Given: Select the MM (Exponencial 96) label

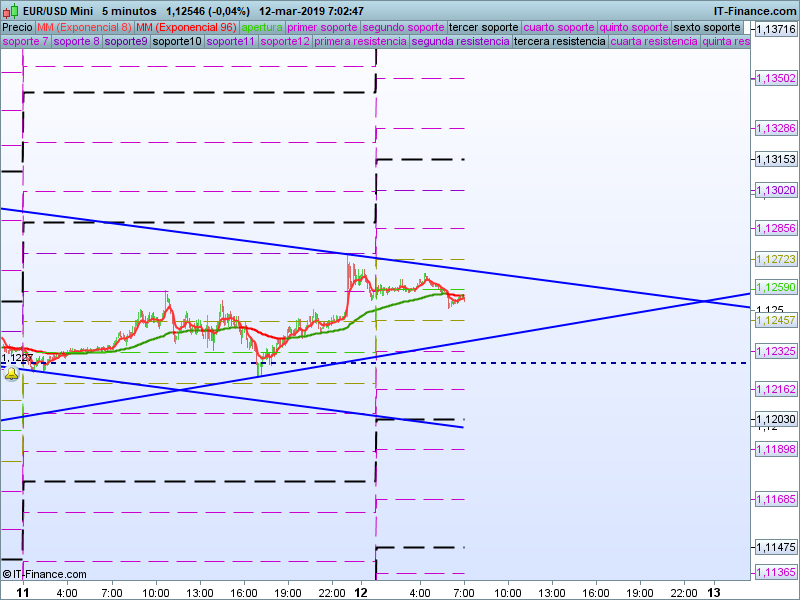Looking at the screenshot, I should click(186, 27).
